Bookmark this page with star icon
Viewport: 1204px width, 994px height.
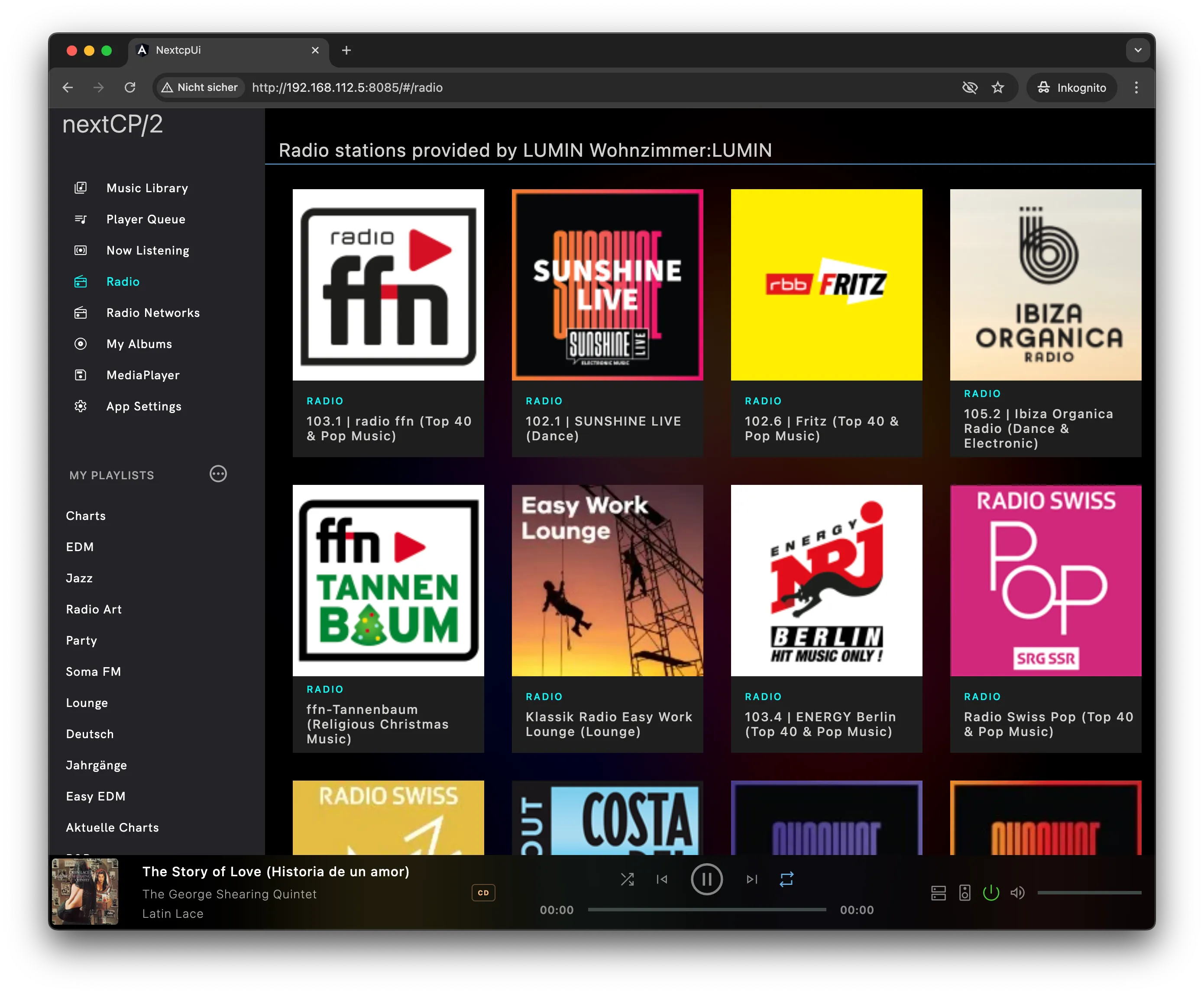click(998, 87)
